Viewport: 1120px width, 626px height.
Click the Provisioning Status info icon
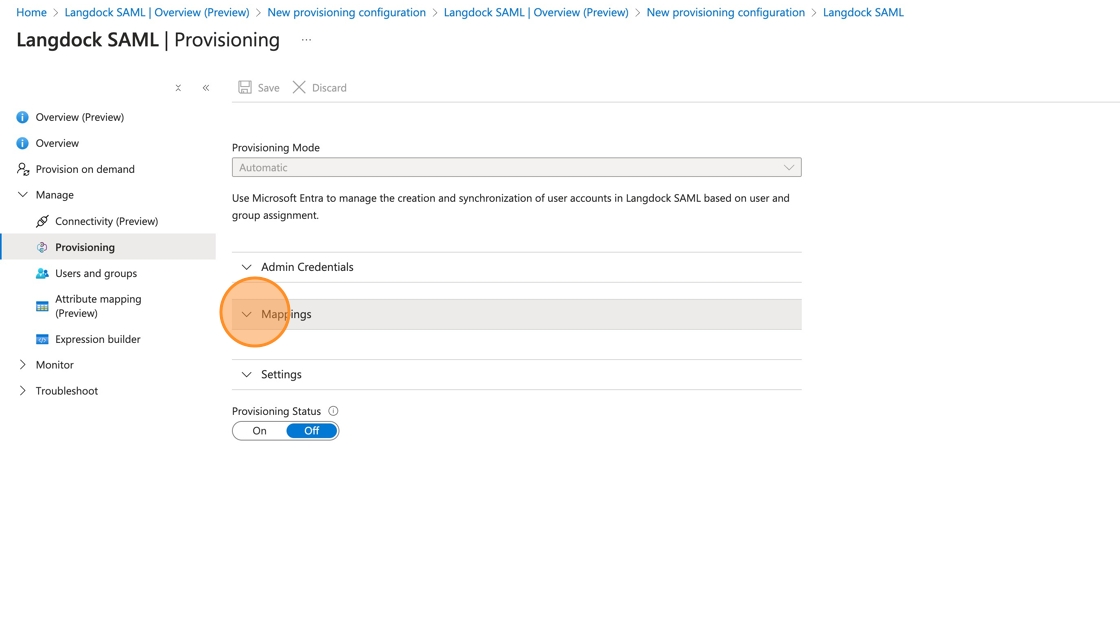(x=333, y=411)
